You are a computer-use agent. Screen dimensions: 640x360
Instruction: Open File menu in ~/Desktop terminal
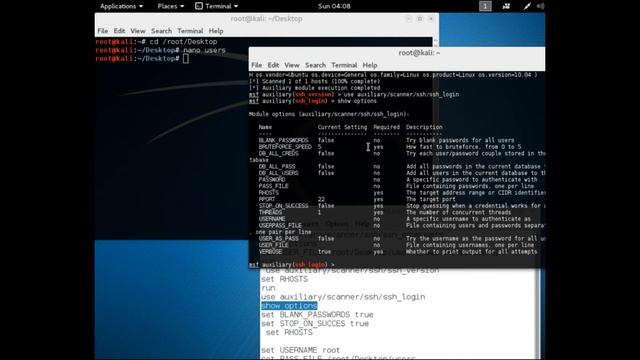click(x=102, y=31)
